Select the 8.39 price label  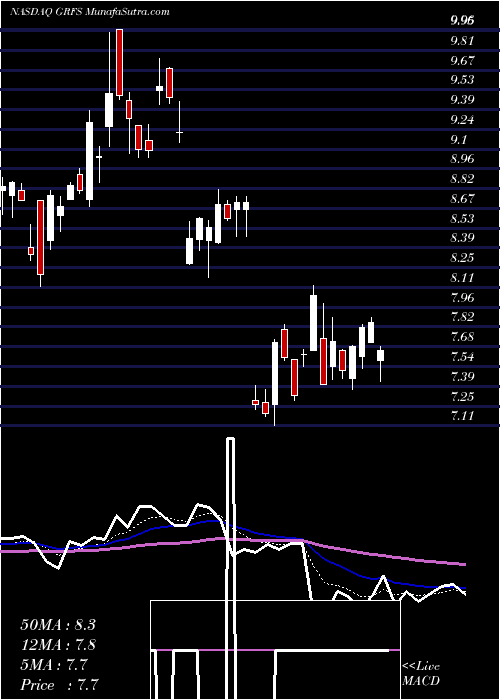(462, 238)
